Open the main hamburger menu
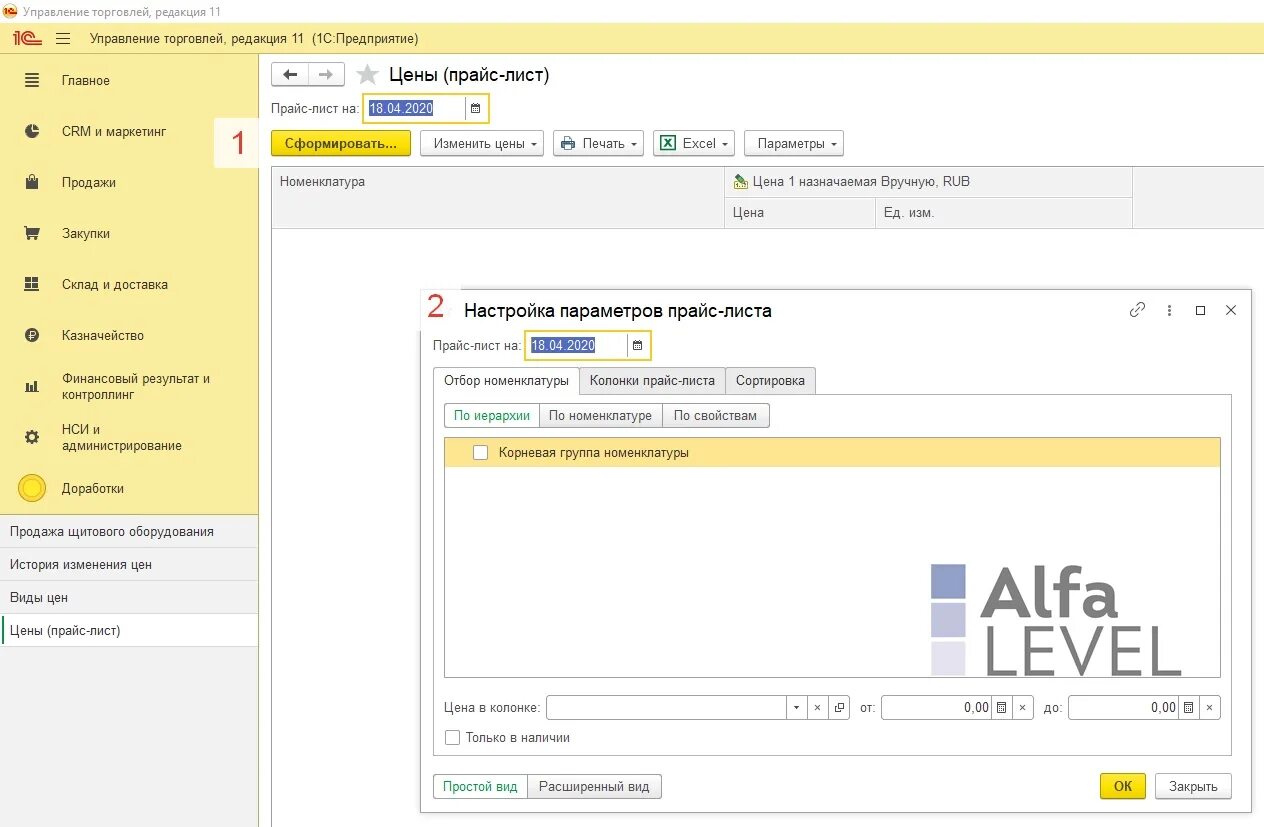The width and height of the screenshot is (1264, 827). (63, 38)
